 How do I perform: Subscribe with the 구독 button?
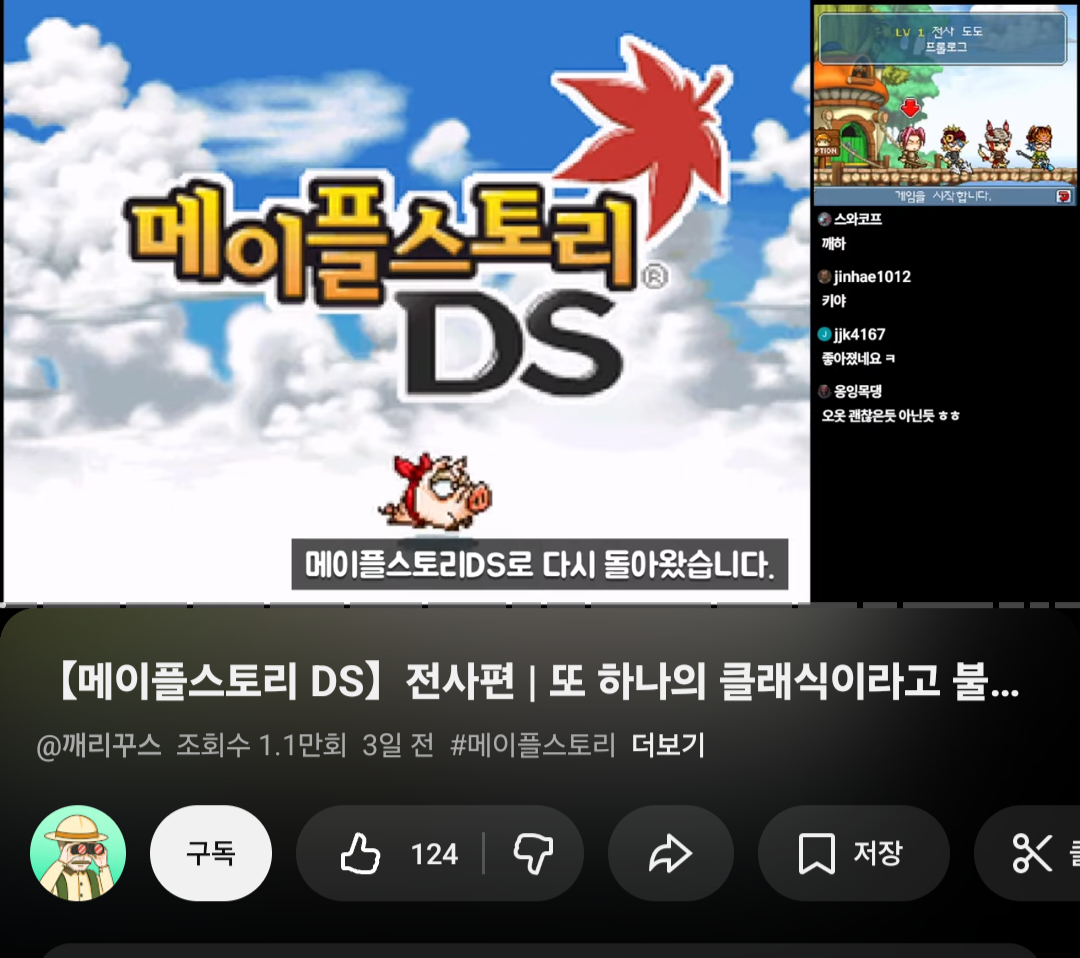pos(211,853)
